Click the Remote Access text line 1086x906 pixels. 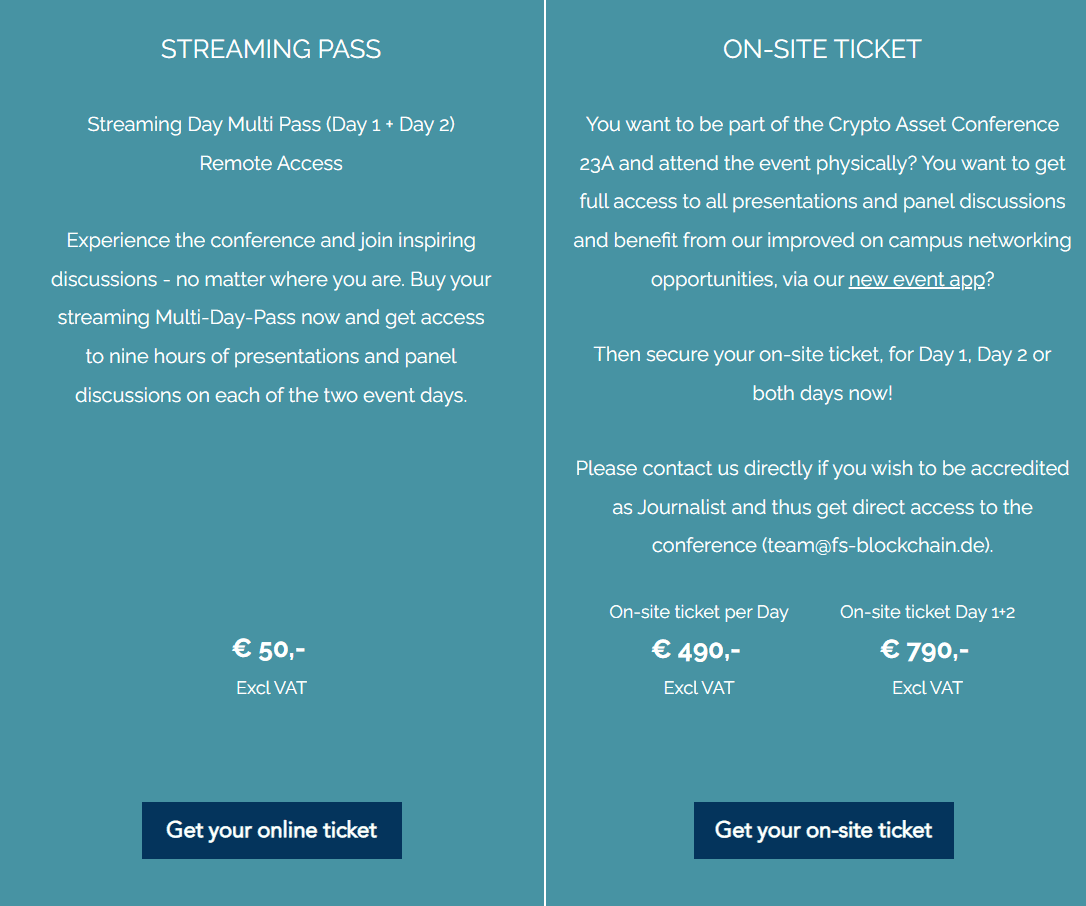[x=271, y=163]
